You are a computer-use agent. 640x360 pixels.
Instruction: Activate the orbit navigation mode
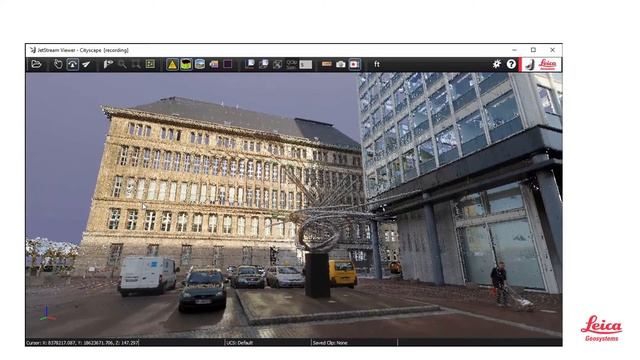click(x=72, y=64)
